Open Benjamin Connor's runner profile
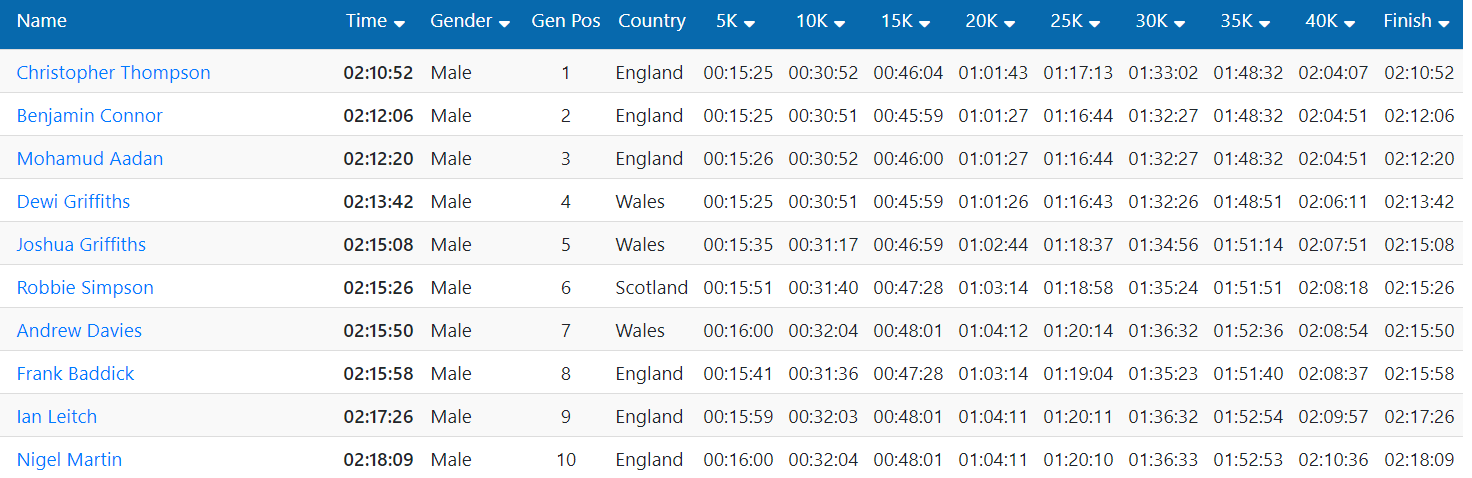This screenshot has height=478, width=1472. pos(90,115)
